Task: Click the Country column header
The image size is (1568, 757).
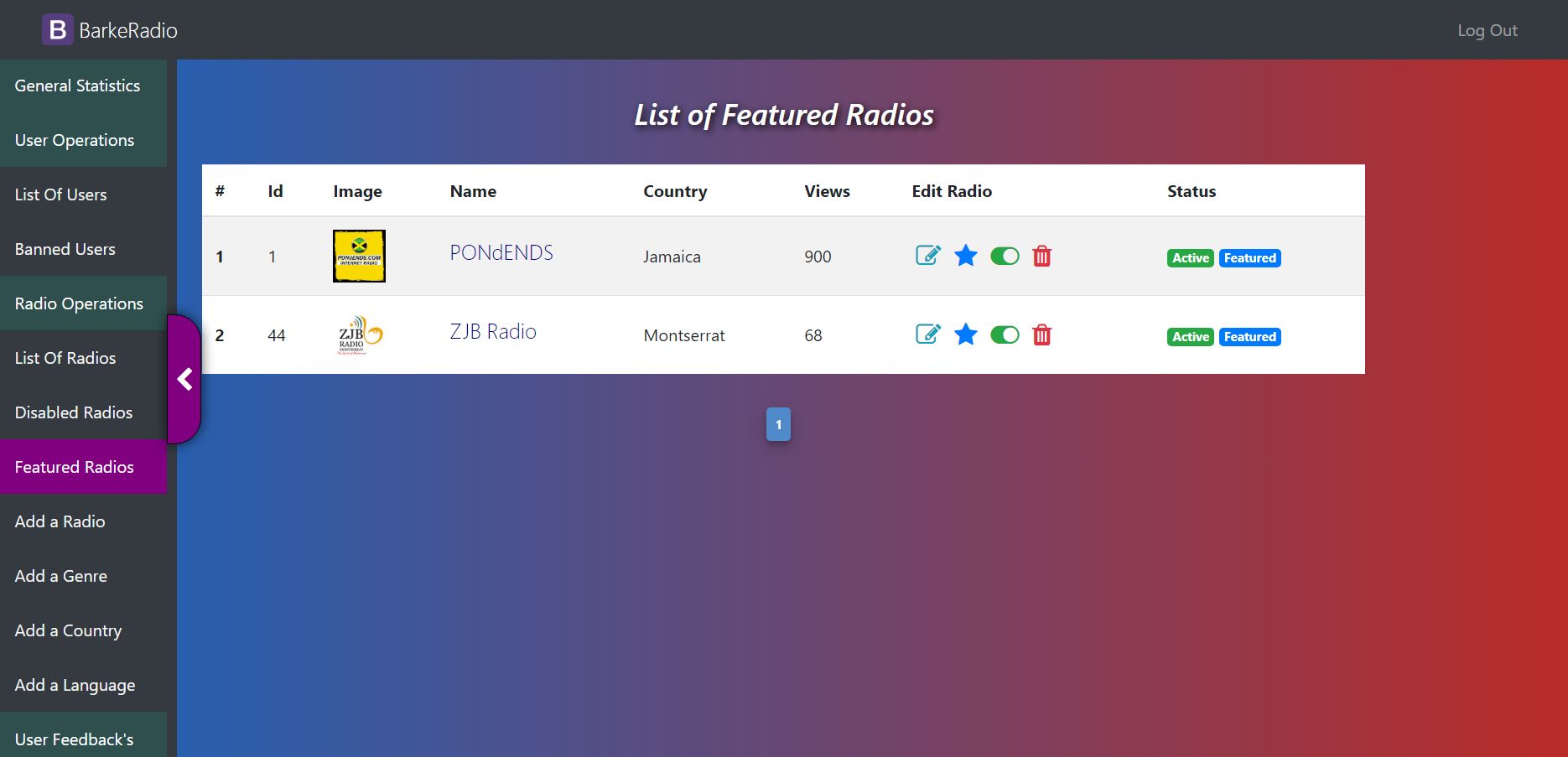Action: click(675, 191)
